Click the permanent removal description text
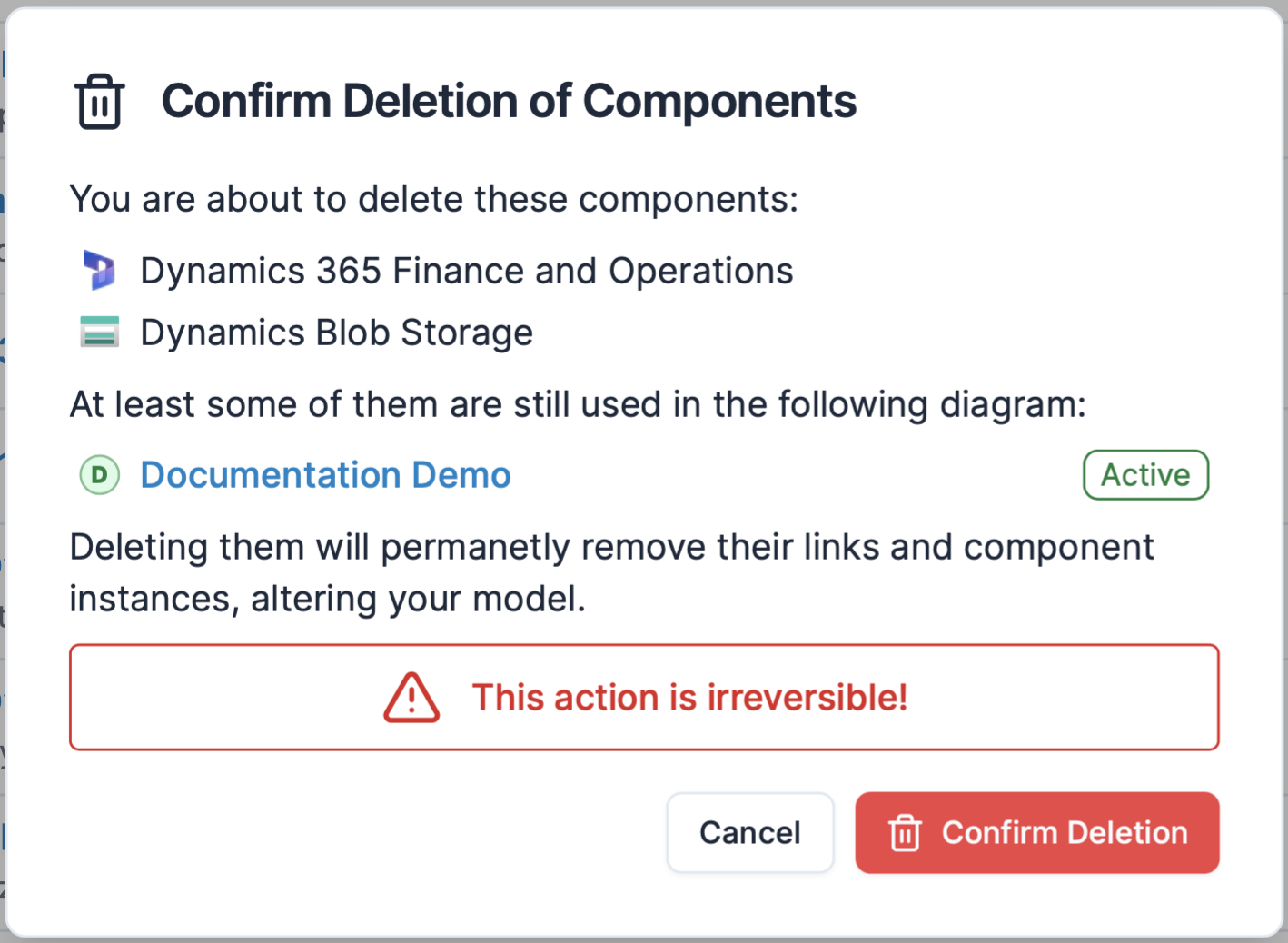The width and height of the screenshot is (1288, 943). point(611,572)
